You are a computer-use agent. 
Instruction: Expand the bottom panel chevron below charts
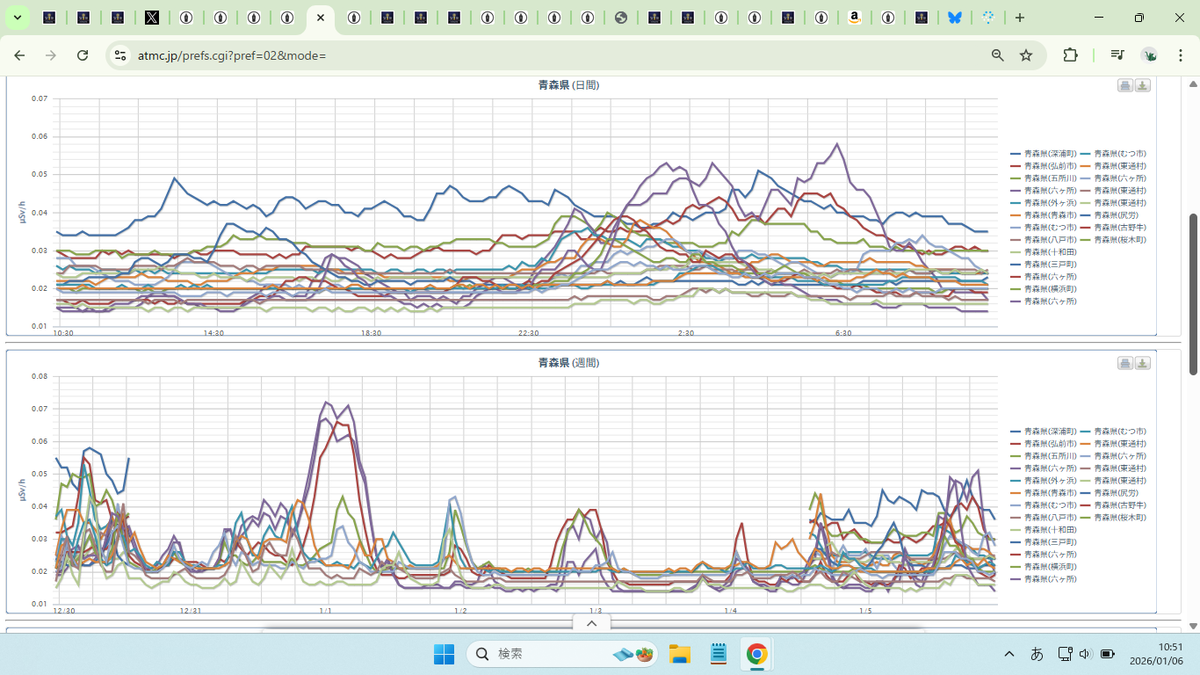coord(591,623)
